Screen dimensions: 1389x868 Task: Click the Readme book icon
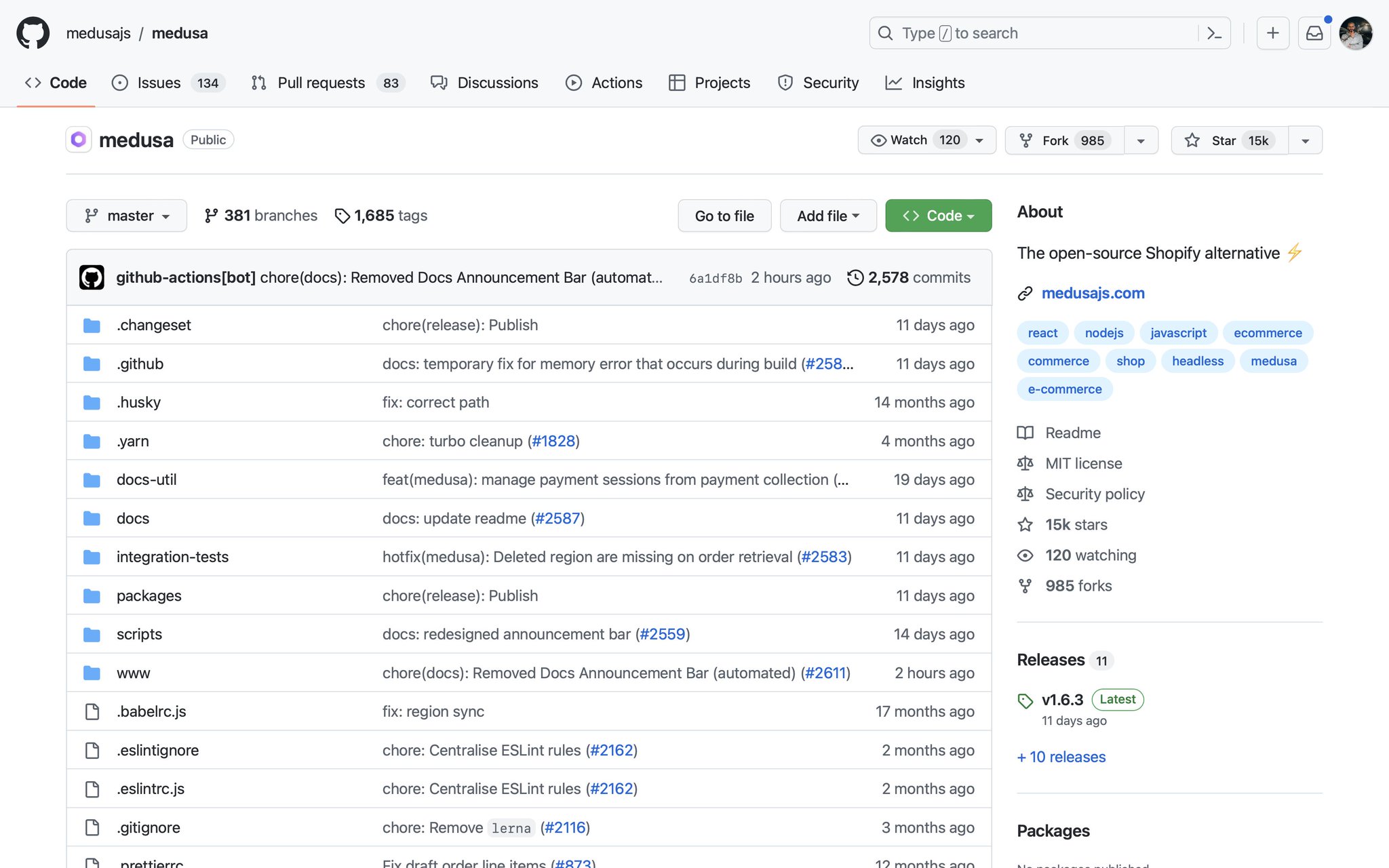1025,432
